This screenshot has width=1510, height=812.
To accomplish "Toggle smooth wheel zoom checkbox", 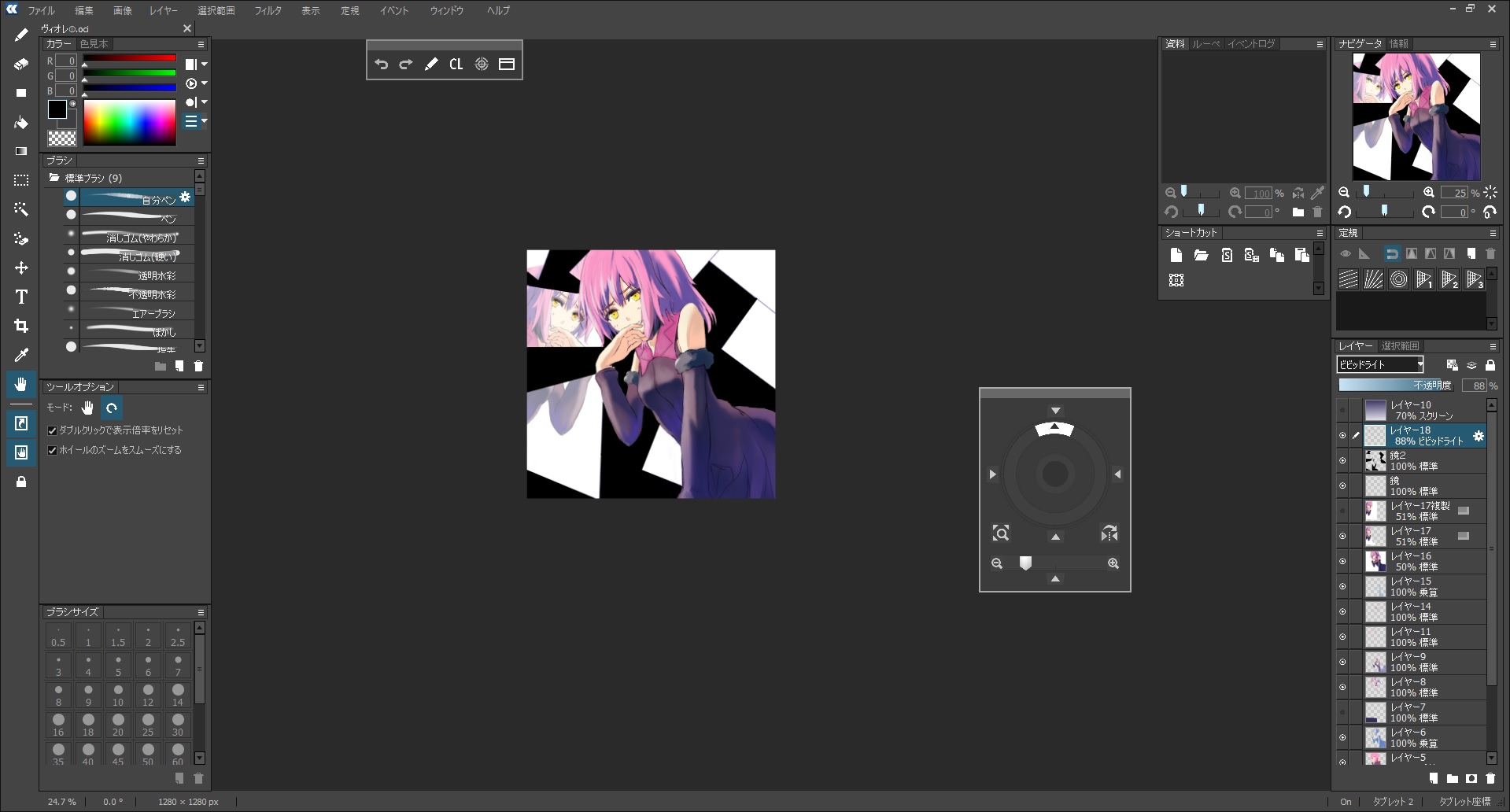I will pos(53,450).
